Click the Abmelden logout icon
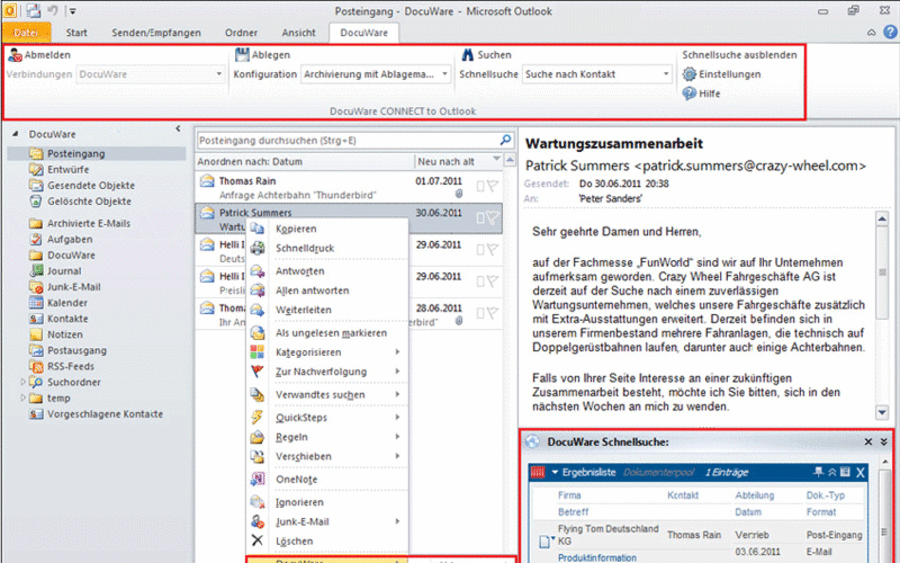 coord(15,55)
